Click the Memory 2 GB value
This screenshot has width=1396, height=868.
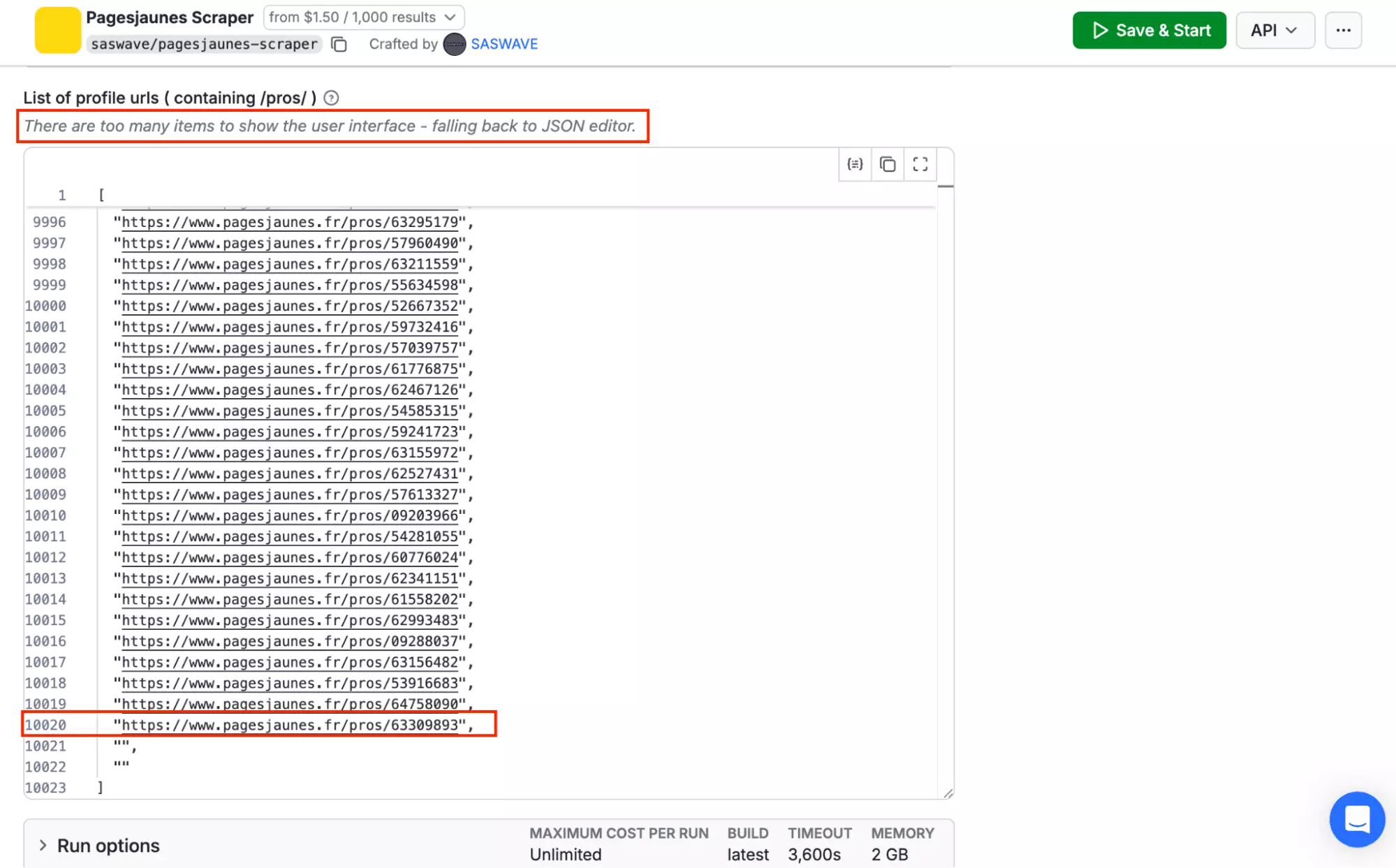point(890,855)
